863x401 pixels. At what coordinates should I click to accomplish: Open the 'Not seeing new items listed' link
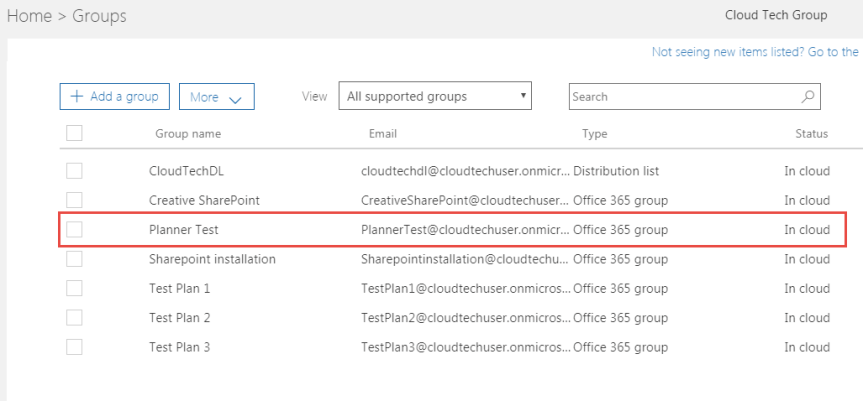point(755,53)
